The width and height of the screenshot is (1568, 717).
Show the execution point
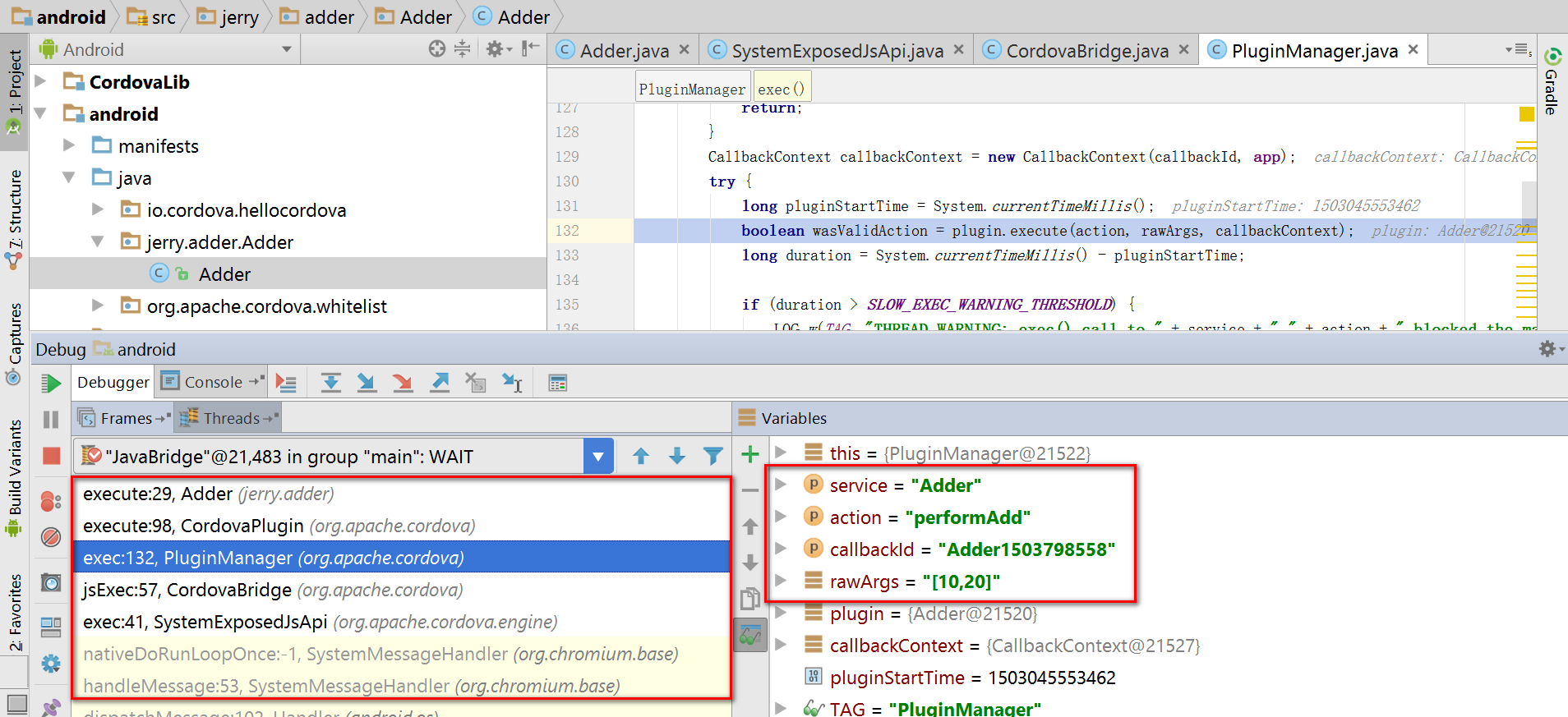click(x=286, y=383)
